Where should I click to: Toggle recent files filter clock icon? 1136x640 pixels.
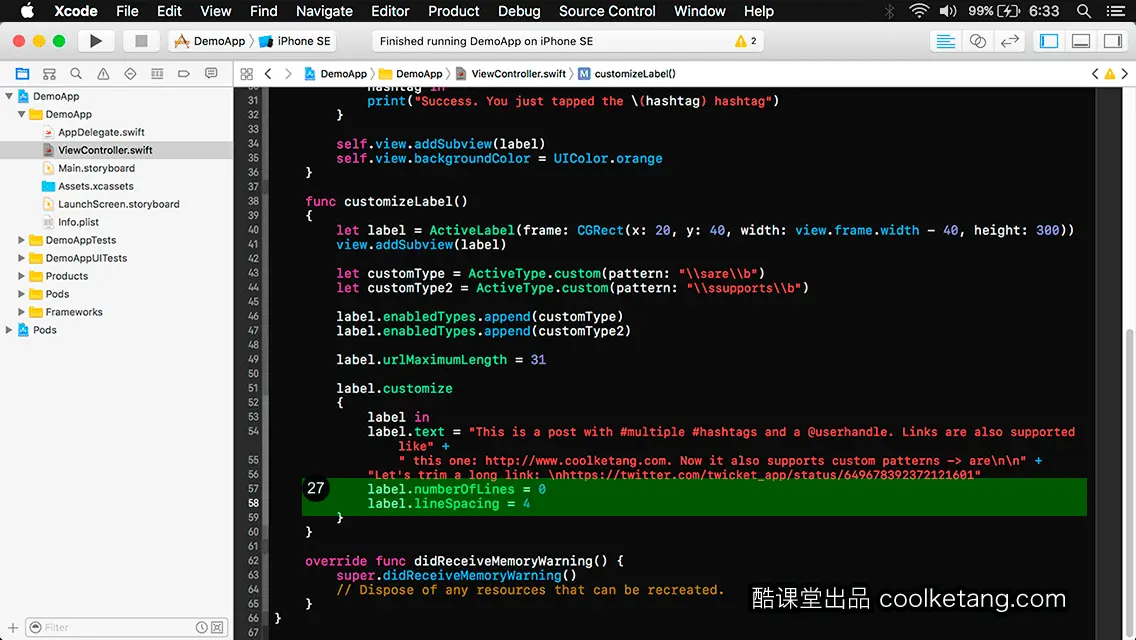click(201, 627)
